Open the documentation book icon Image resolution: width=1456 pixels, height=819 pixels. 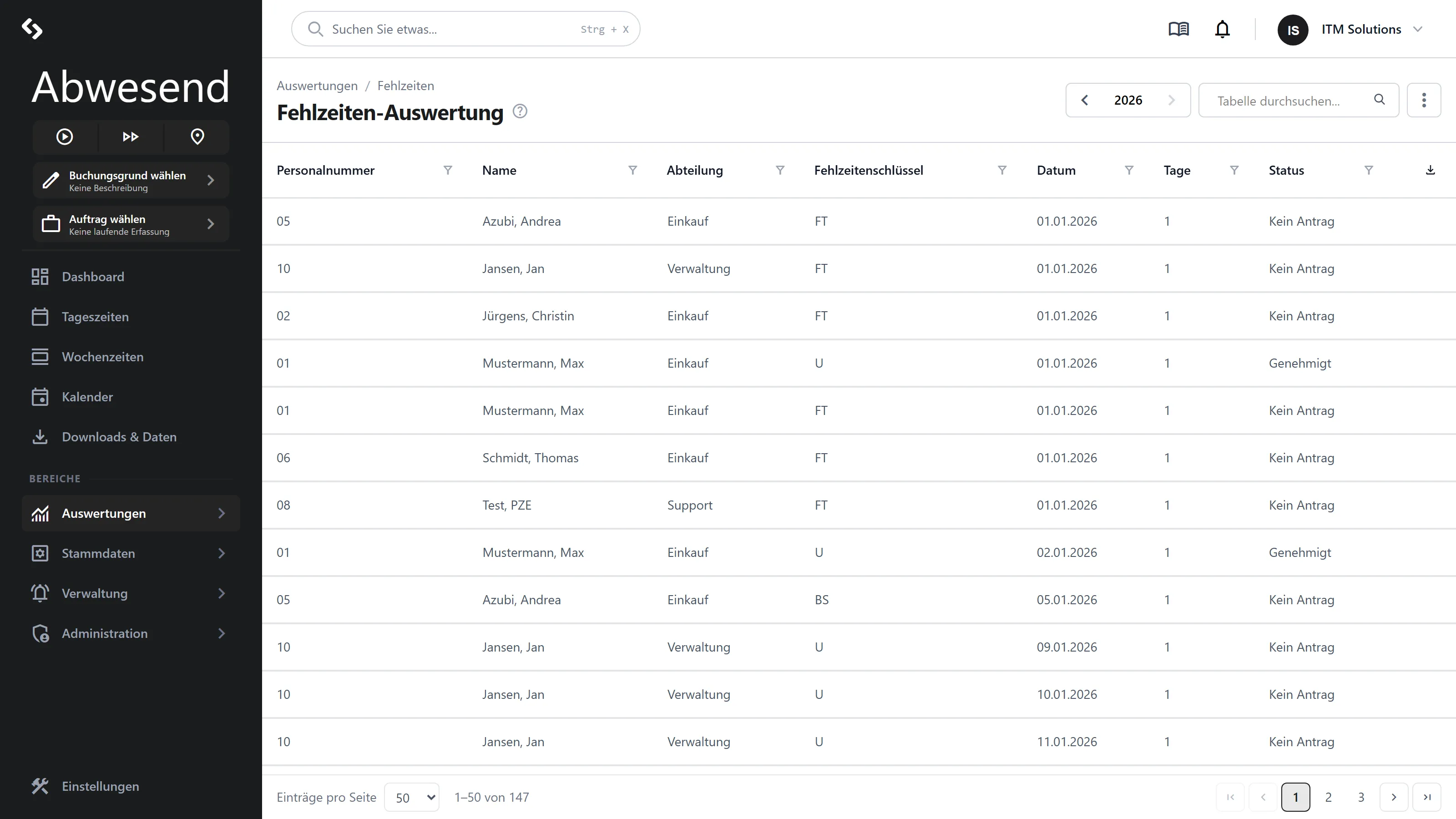(x=1178, y=29)
